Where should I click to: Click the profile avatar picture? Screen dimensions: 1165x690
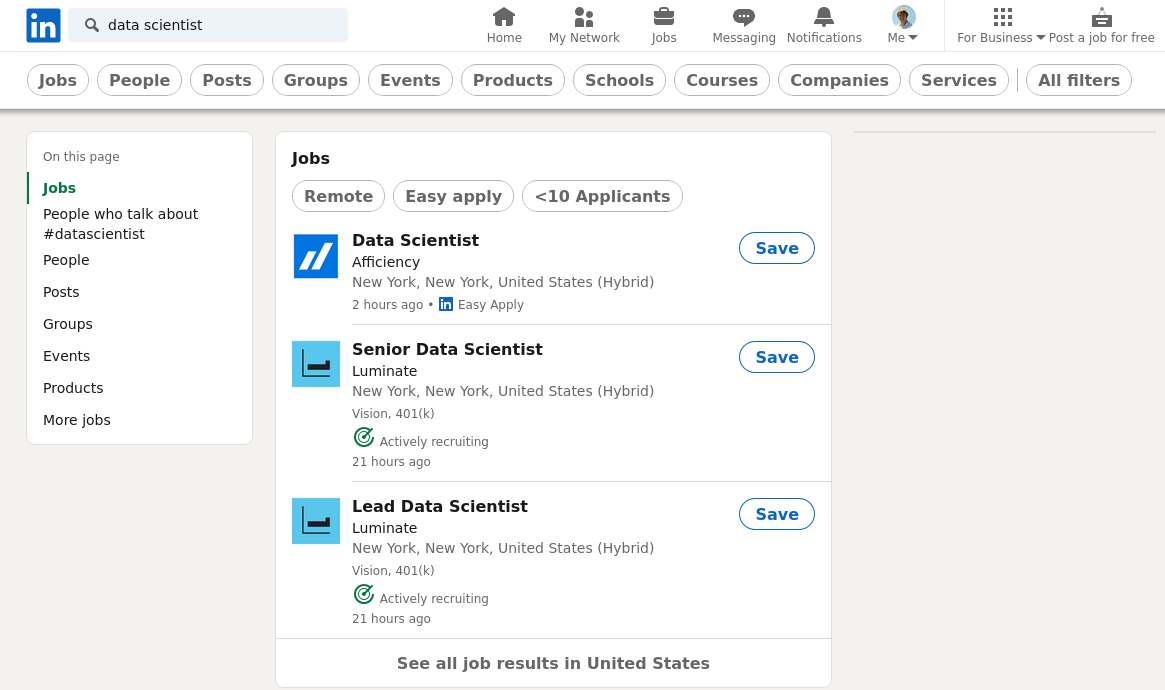tap(903, 16)
